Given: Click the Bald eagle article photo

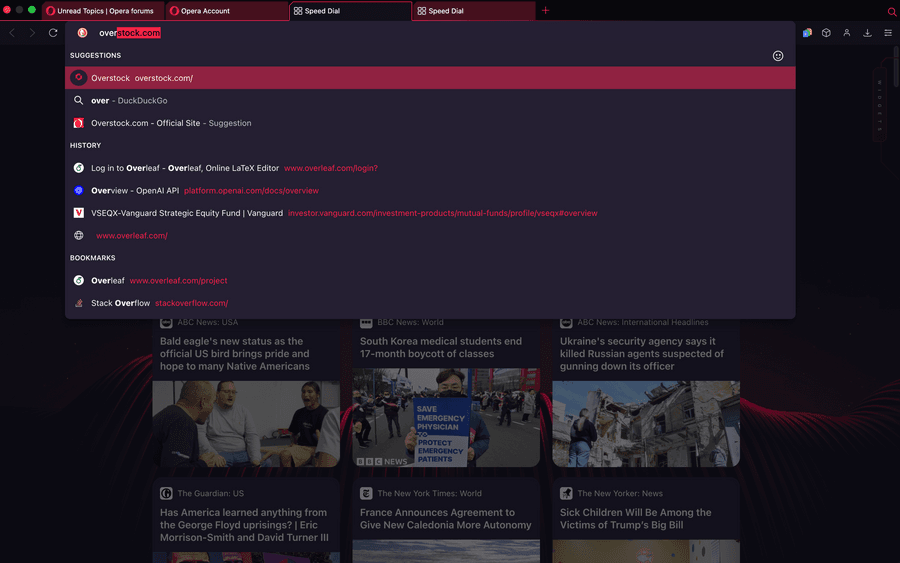Looking at the screenshot, I should pyautogui.click(x=246, y=424).
